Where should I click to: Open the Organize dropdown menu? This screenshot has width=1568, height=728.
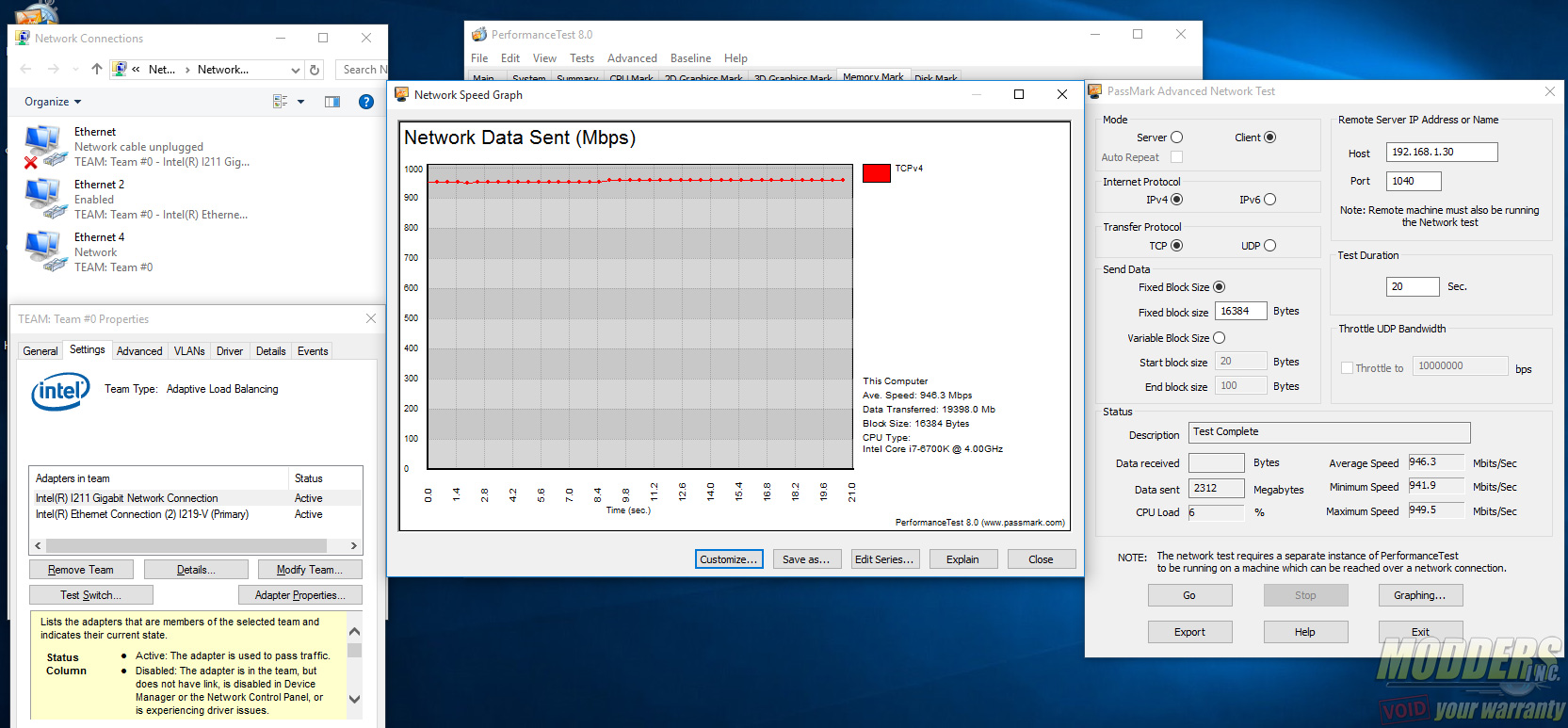53,102
